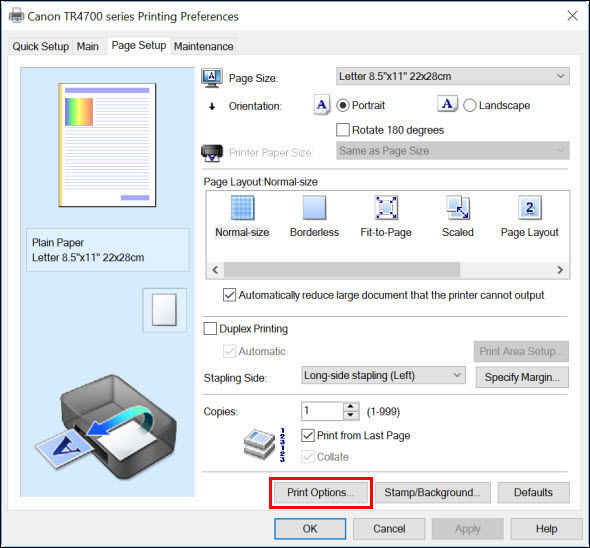Toggle the Collate checkbox
The width and height of the screenshot is (590, 548).
[x=308, y=457]
